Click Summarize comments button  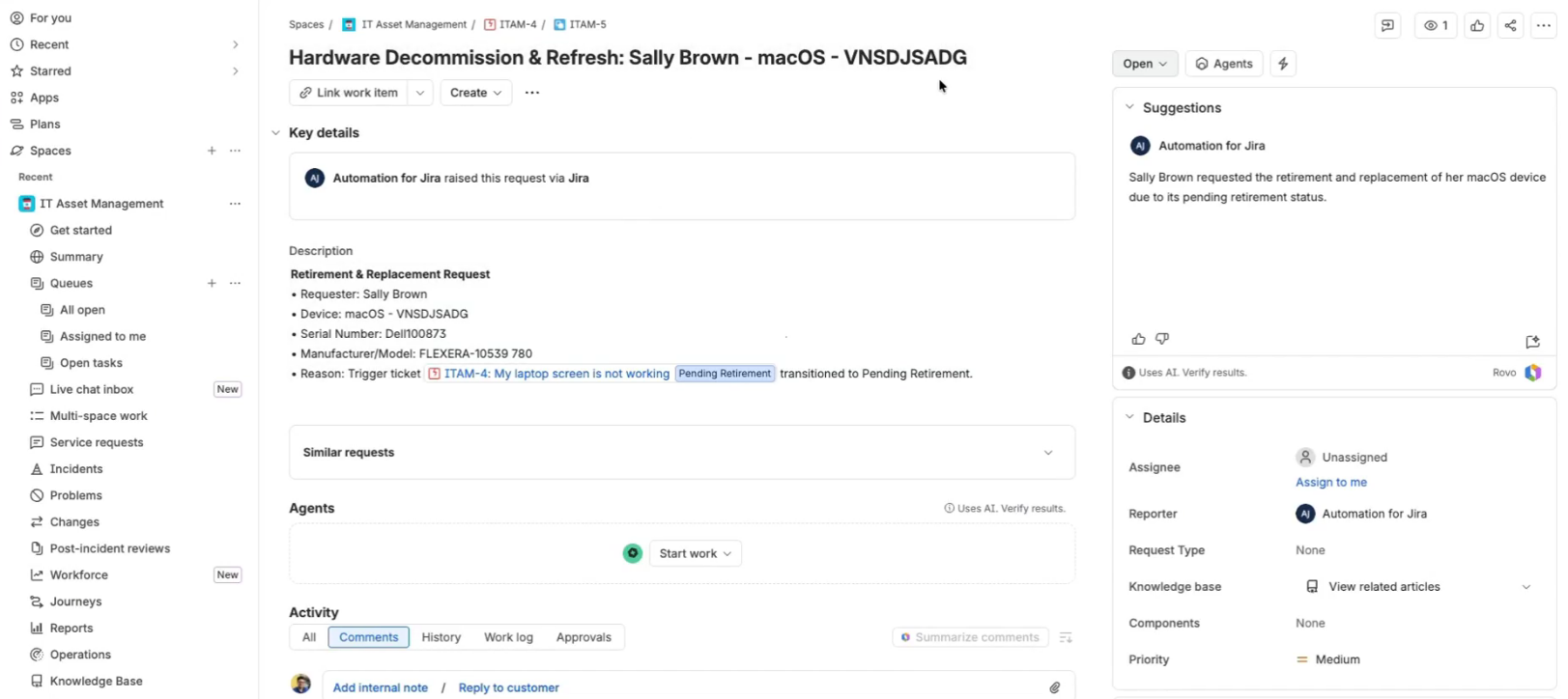[970, 637]
